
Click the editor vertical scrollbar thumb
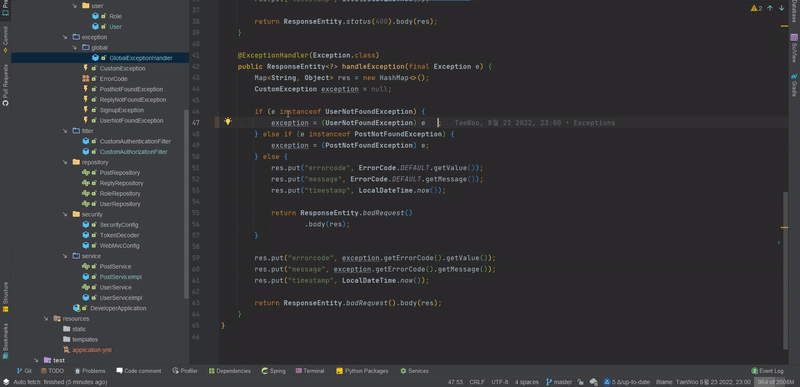click(786, 270)
